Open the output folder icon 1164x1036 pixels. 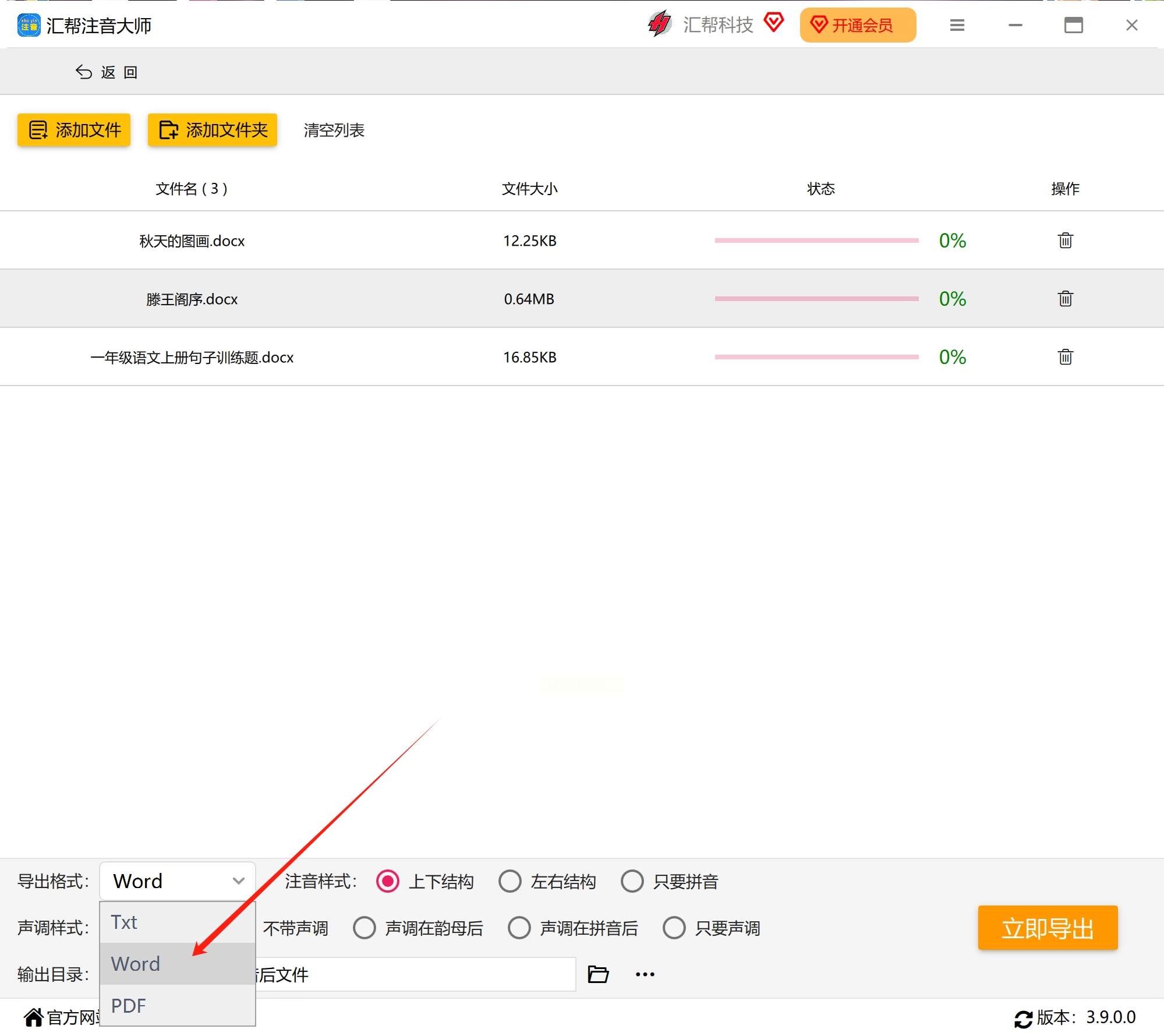click(598, 974)
